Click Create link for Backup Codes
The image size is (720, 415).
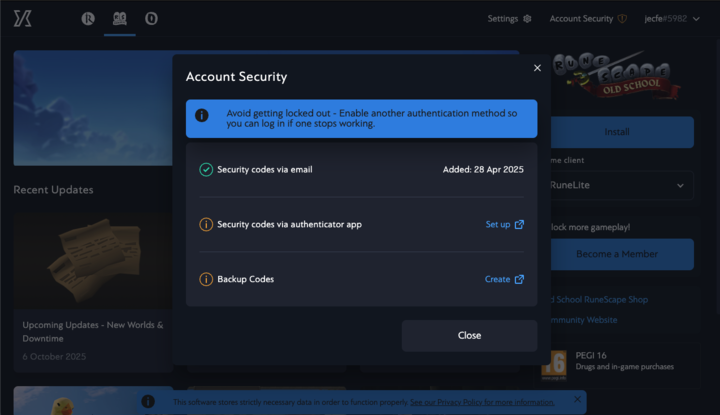click(504, 280)
